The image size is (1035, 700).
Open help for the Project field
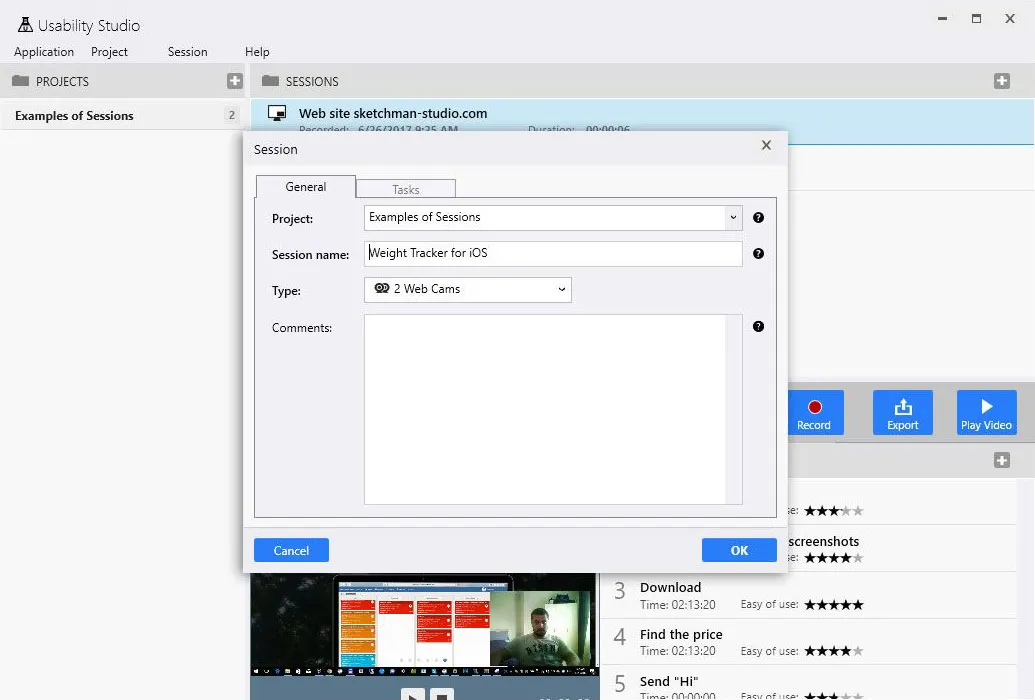click(x=758, y=217)
